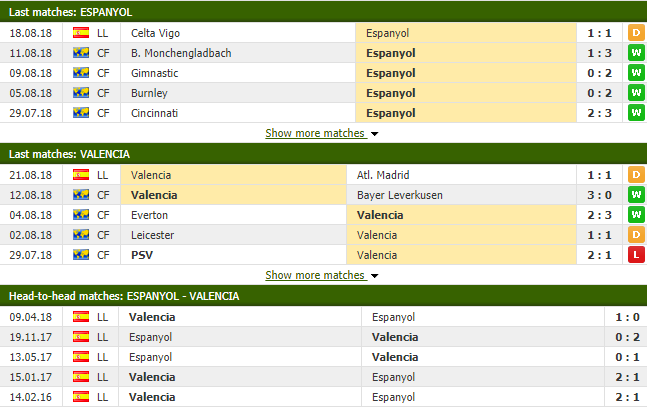The width and height of the screenshot is (651, 408).
Task: Click the green W badge for Everton match
Action: click(636, 215)
